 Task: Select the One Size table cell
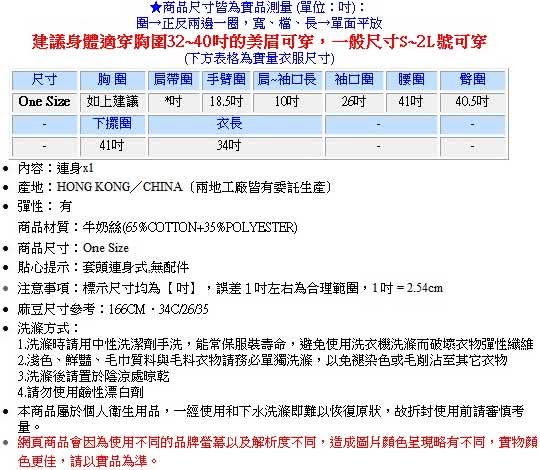[44, 102]
